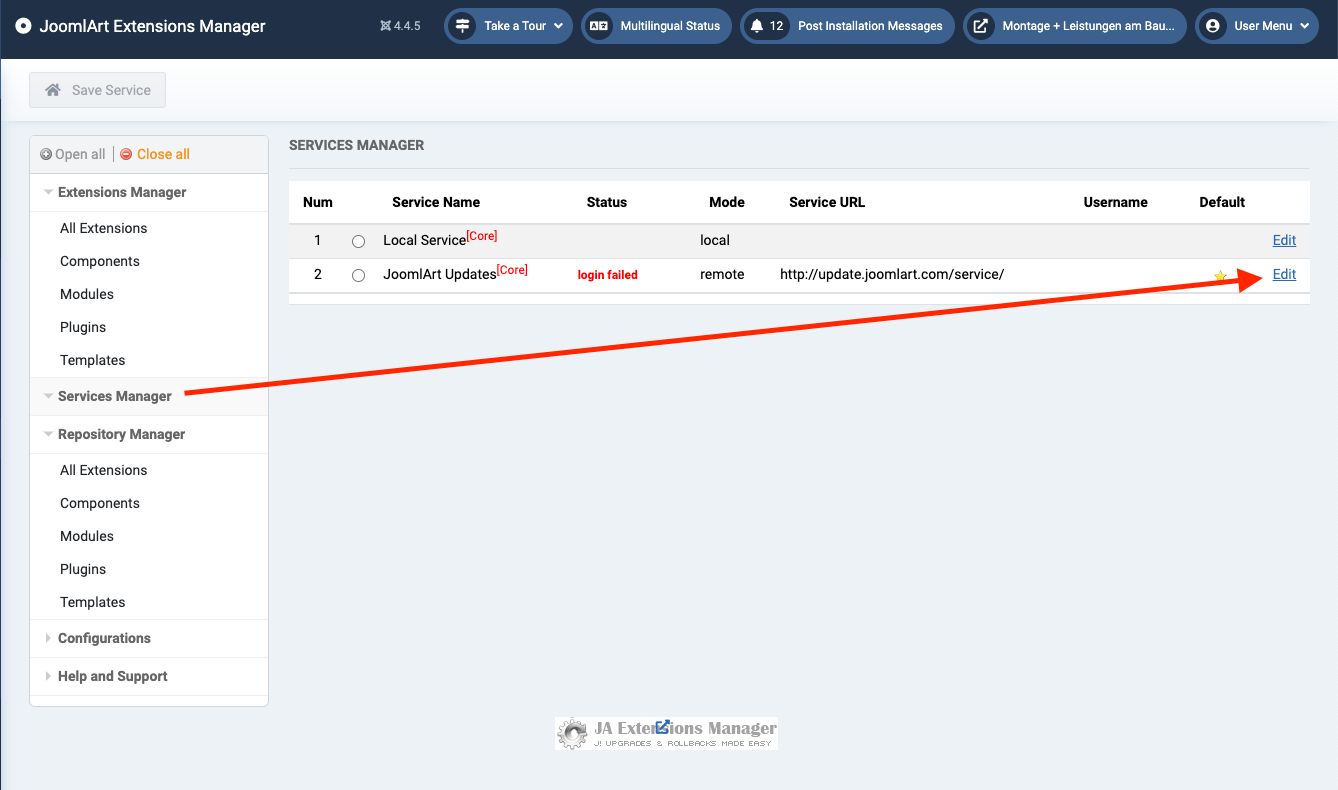Click the plus icon beside Open all
The height and width of the screenshot is (790, 1338).
pyautogui.click(x=46, y=154)
